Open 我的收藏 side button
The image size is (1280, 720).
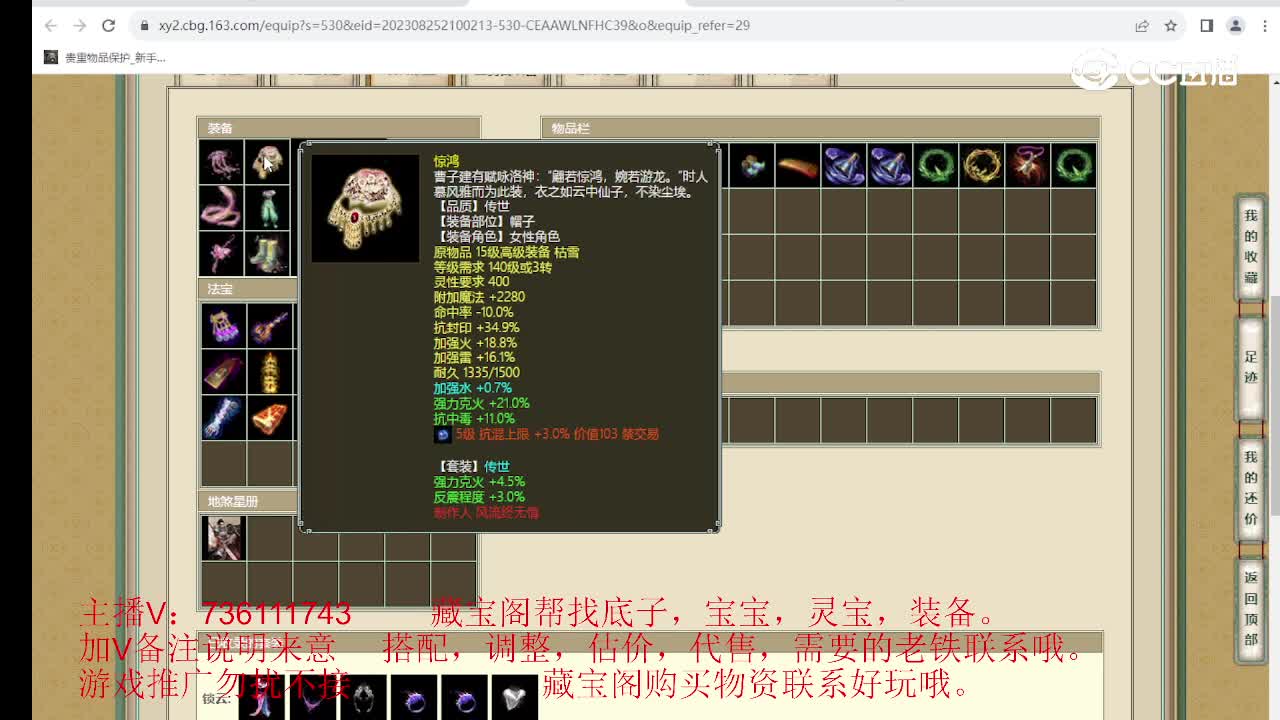tap(1251, 247)
